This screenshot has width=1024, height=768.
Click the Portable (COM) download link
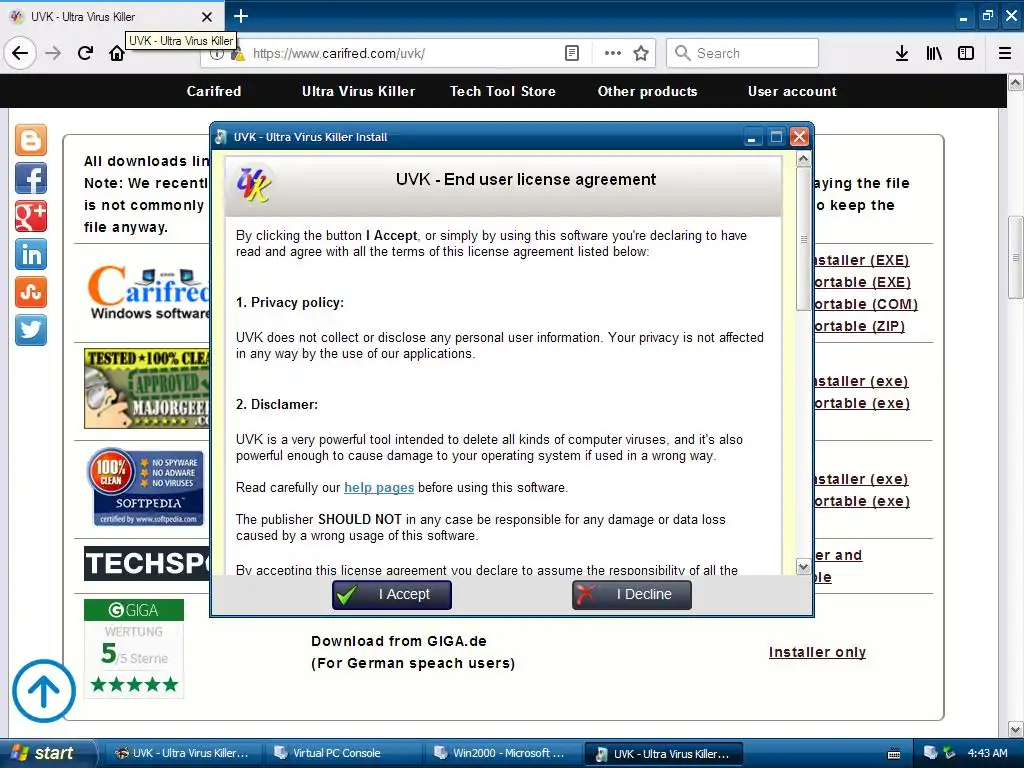tap(866, 304)
